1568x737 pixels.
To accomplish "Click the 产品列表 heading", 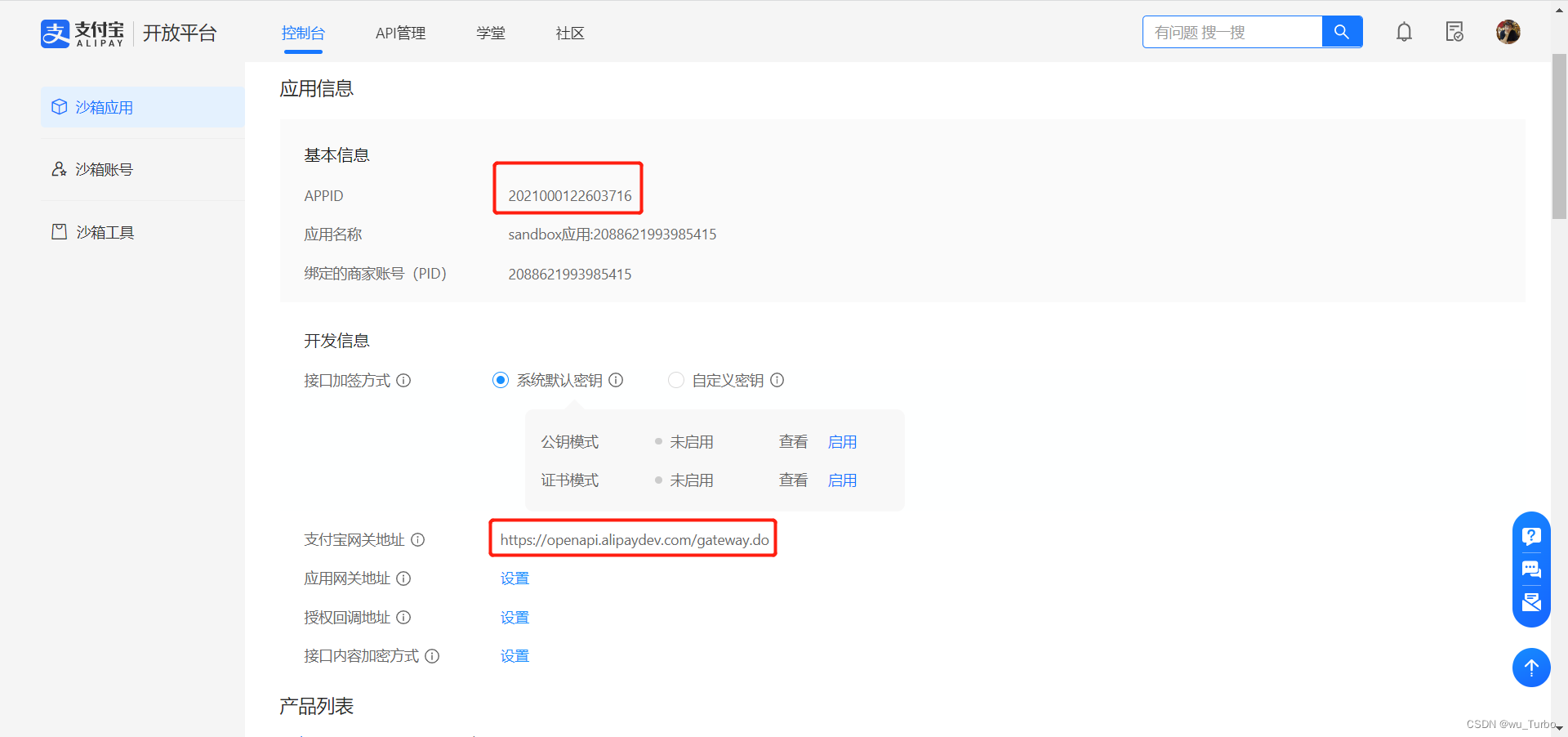I will [x=317, y=706].
